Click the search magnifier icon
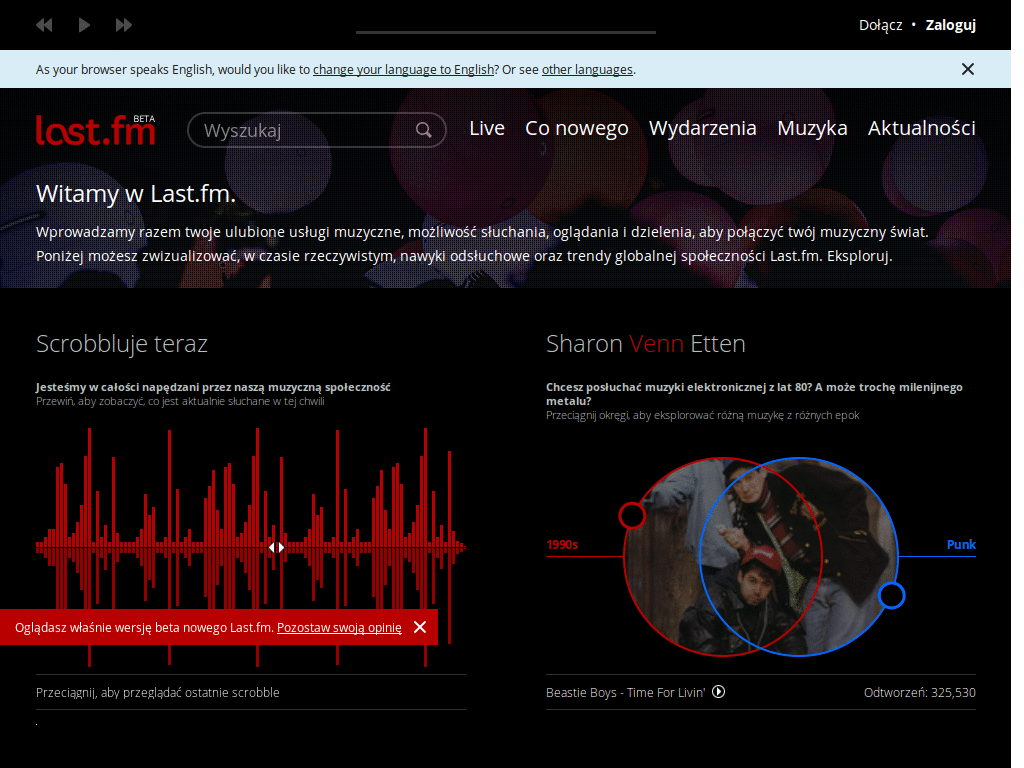 click(424, 130)
